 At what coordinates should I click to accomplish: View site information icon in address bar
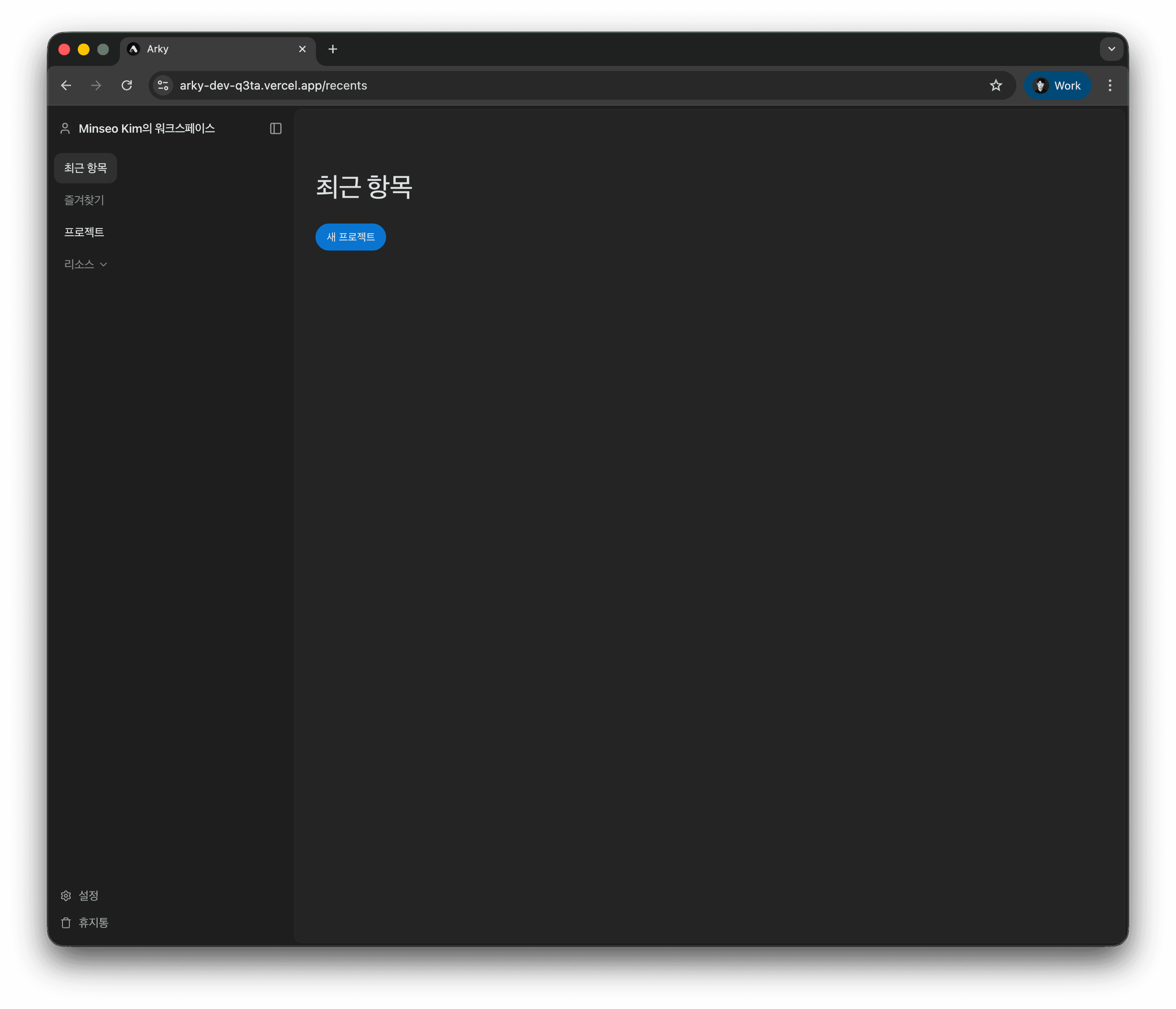[163, 86]
